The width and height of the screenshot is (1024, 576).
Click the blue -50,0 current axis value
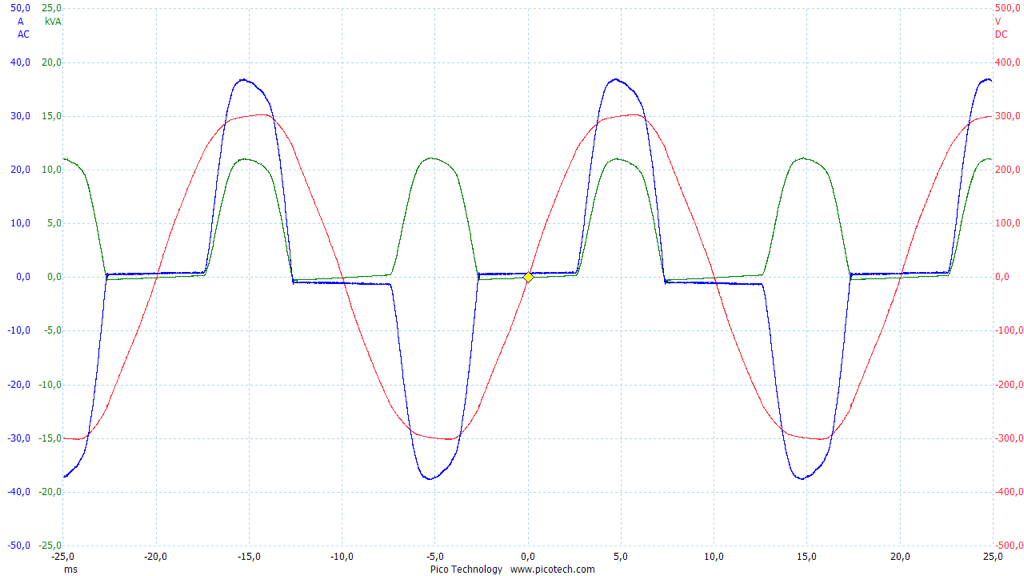click(x=19, y=545)
